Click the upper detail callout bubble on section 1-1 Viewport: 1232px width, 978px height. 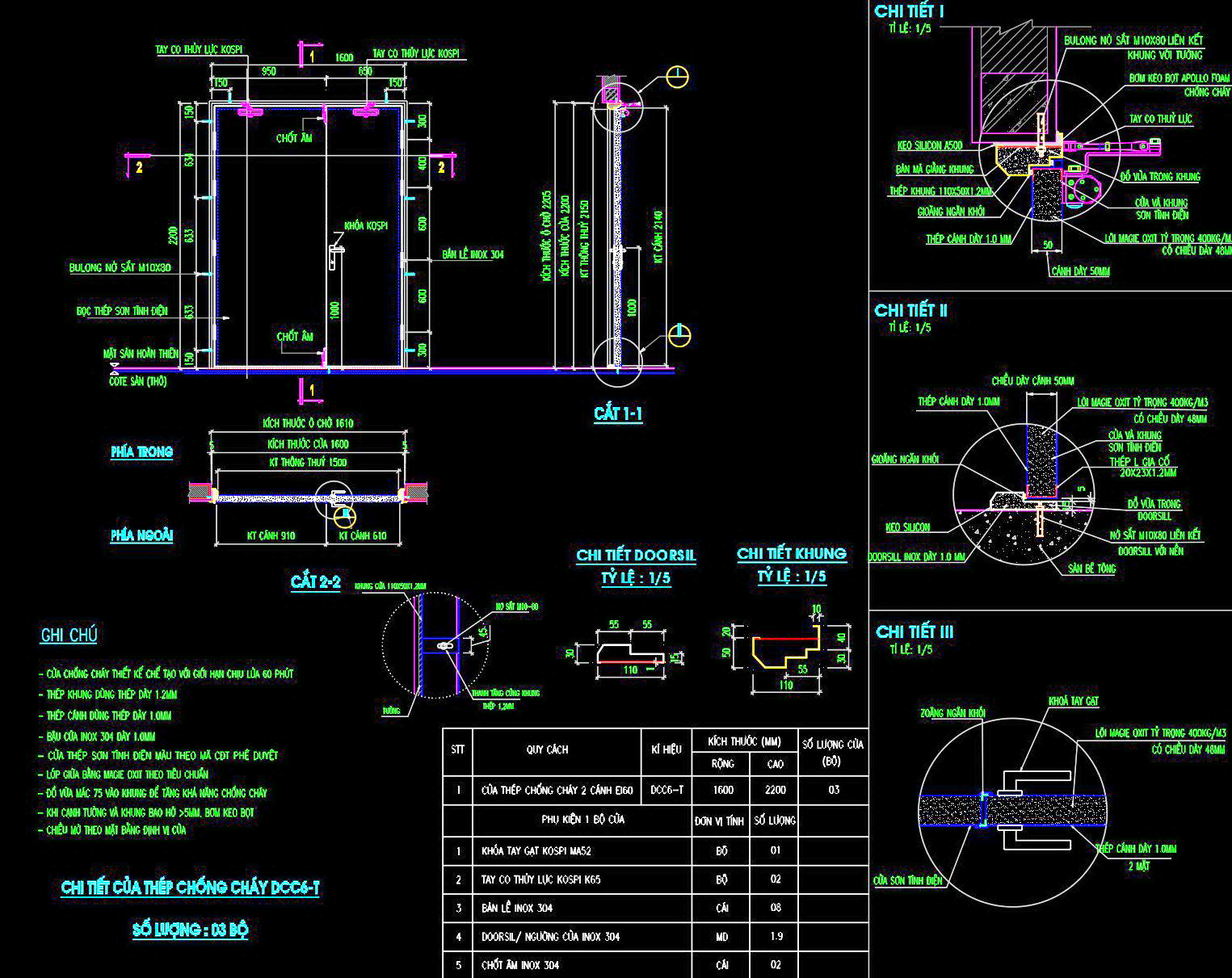pyautogui.click(x=678, y=78)
